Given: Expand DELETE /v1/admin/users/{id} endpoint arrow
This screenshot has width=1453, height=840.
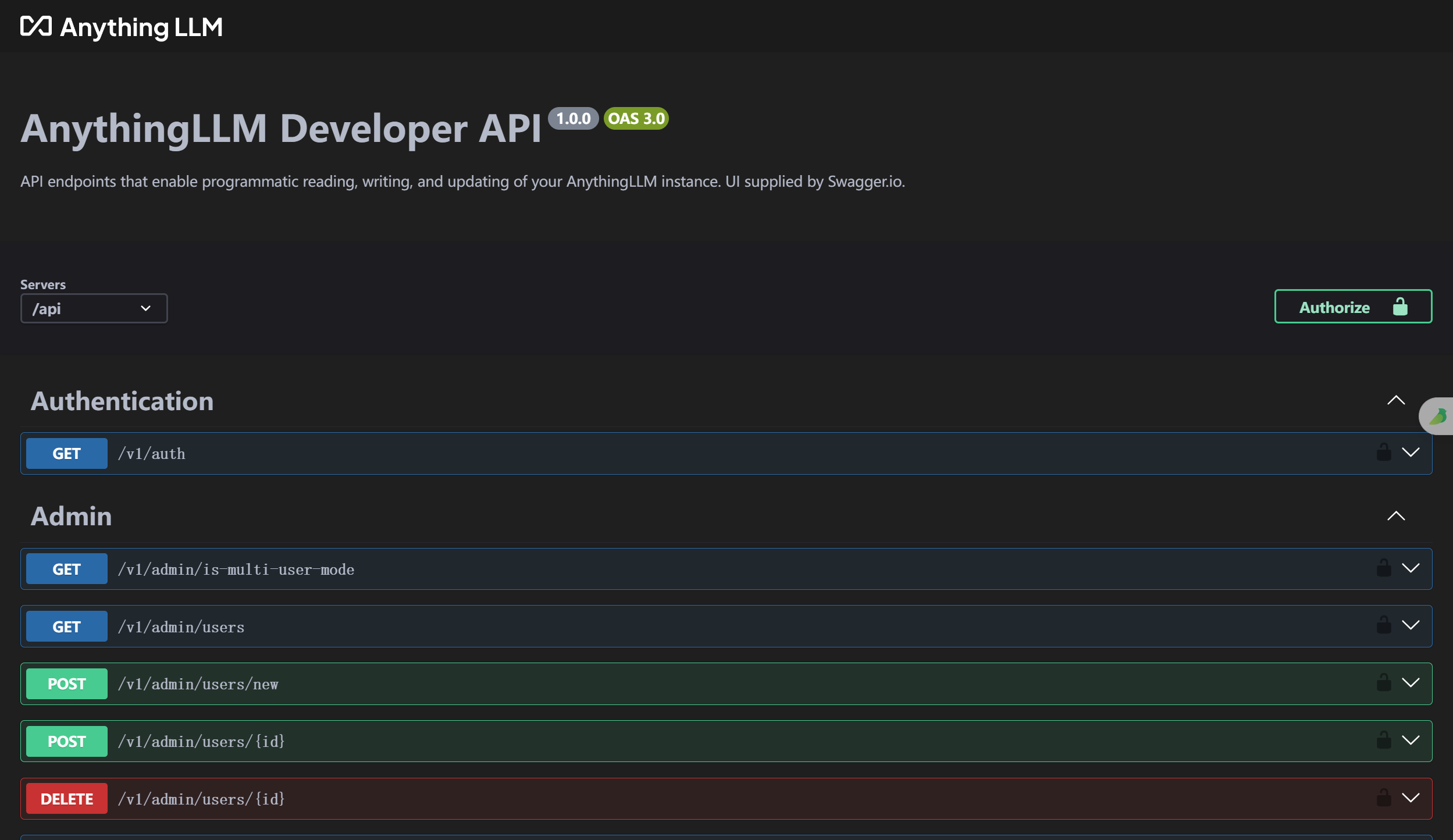Looking at the screenshot, I should coord(1411,798).
